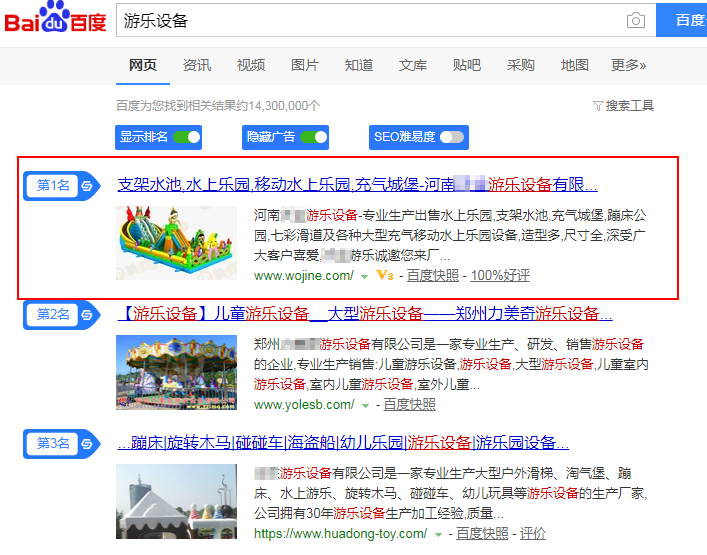Open the 100%好评 link
The width and height of the screenshot is (707, 555).
click(x=500, y=276)
